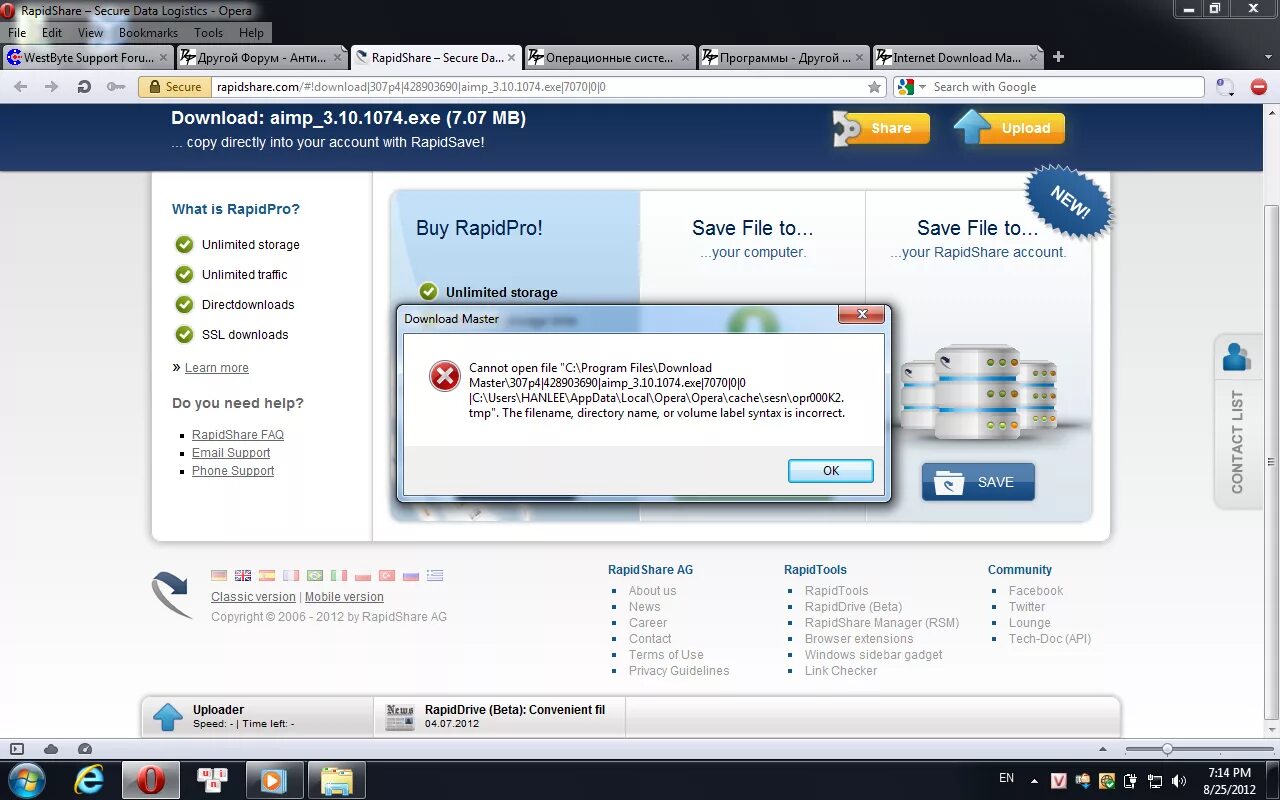The width and height of the screenshot is (1280, 800).
Task: Click the Uploader arrow icon in footer bar
Action: 167,716
